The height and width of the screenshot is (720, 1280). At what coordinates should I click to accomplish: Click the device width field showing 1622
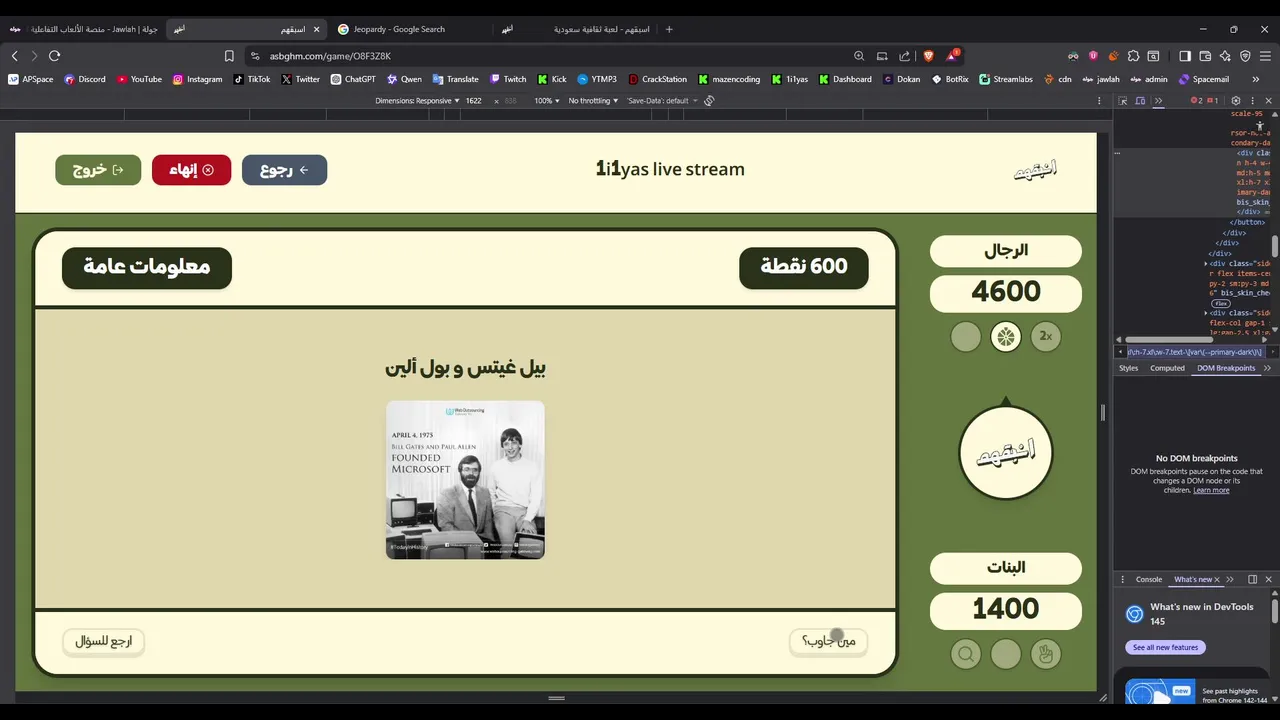point(474,101)
